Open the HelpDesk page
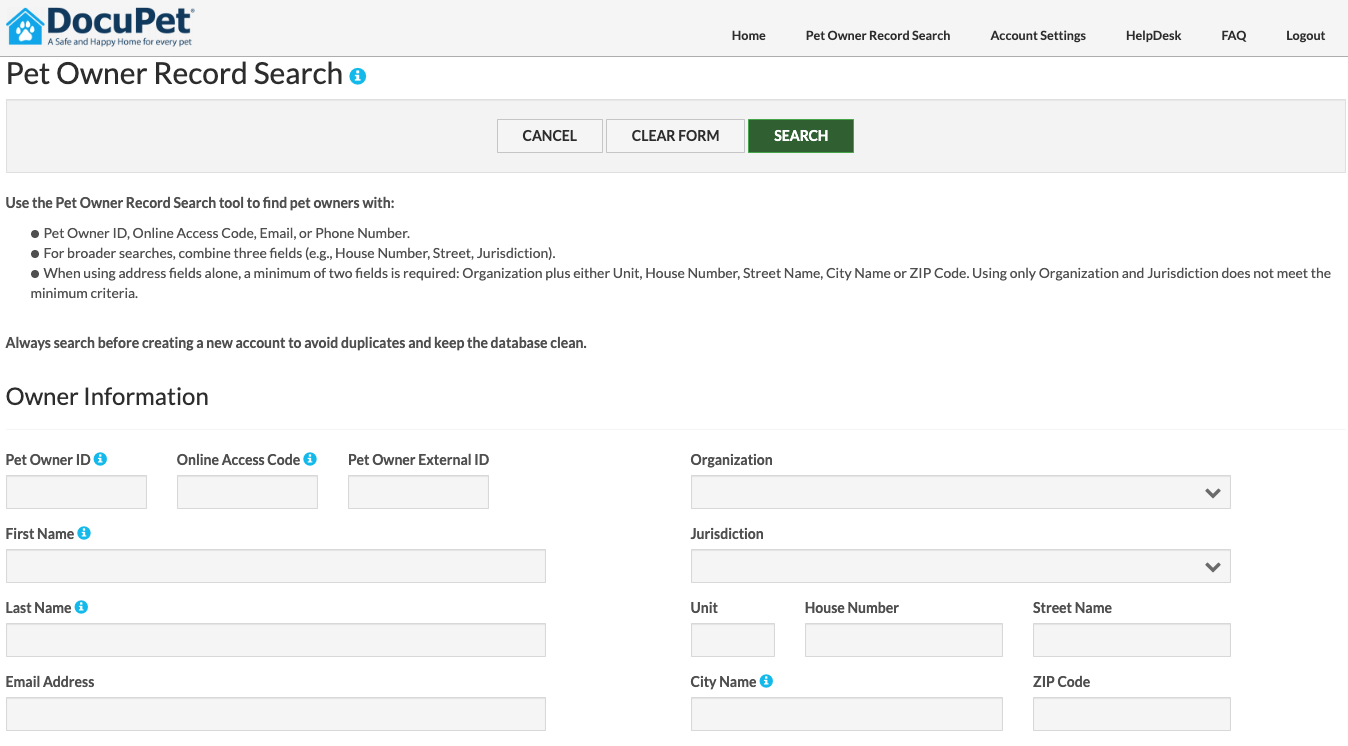The height and width of the screenshot is (746, 1348). coord(1153,35)
